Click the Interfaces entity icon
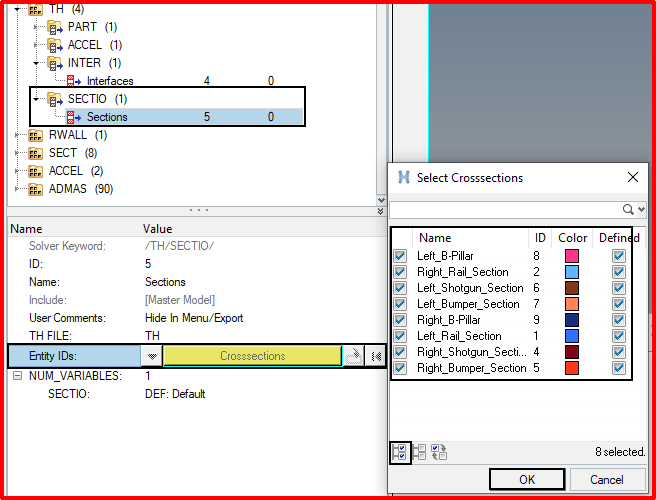 pos(74,81)
